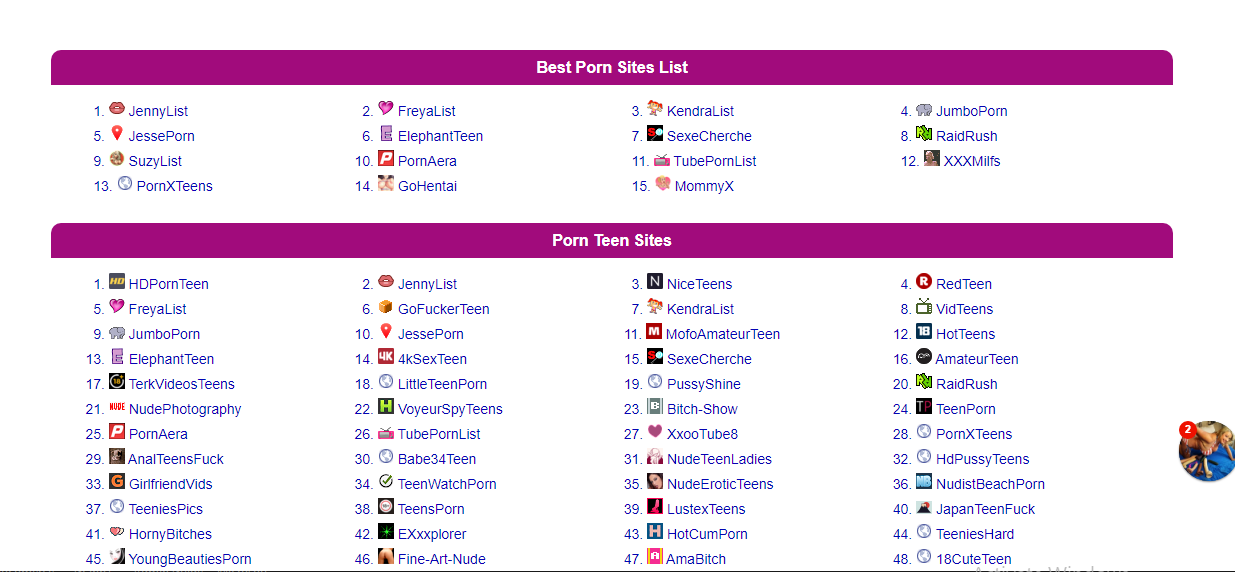
Task: Follow the NudistBeachPorn link
Action: 990,484
